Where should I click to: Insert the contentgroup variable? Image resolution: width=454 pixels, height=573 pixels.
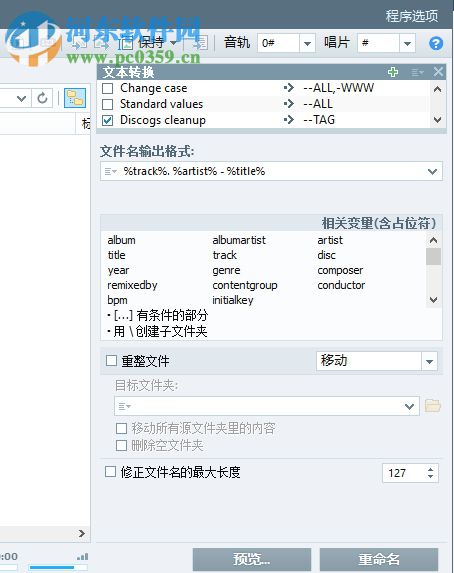point(245,285)
